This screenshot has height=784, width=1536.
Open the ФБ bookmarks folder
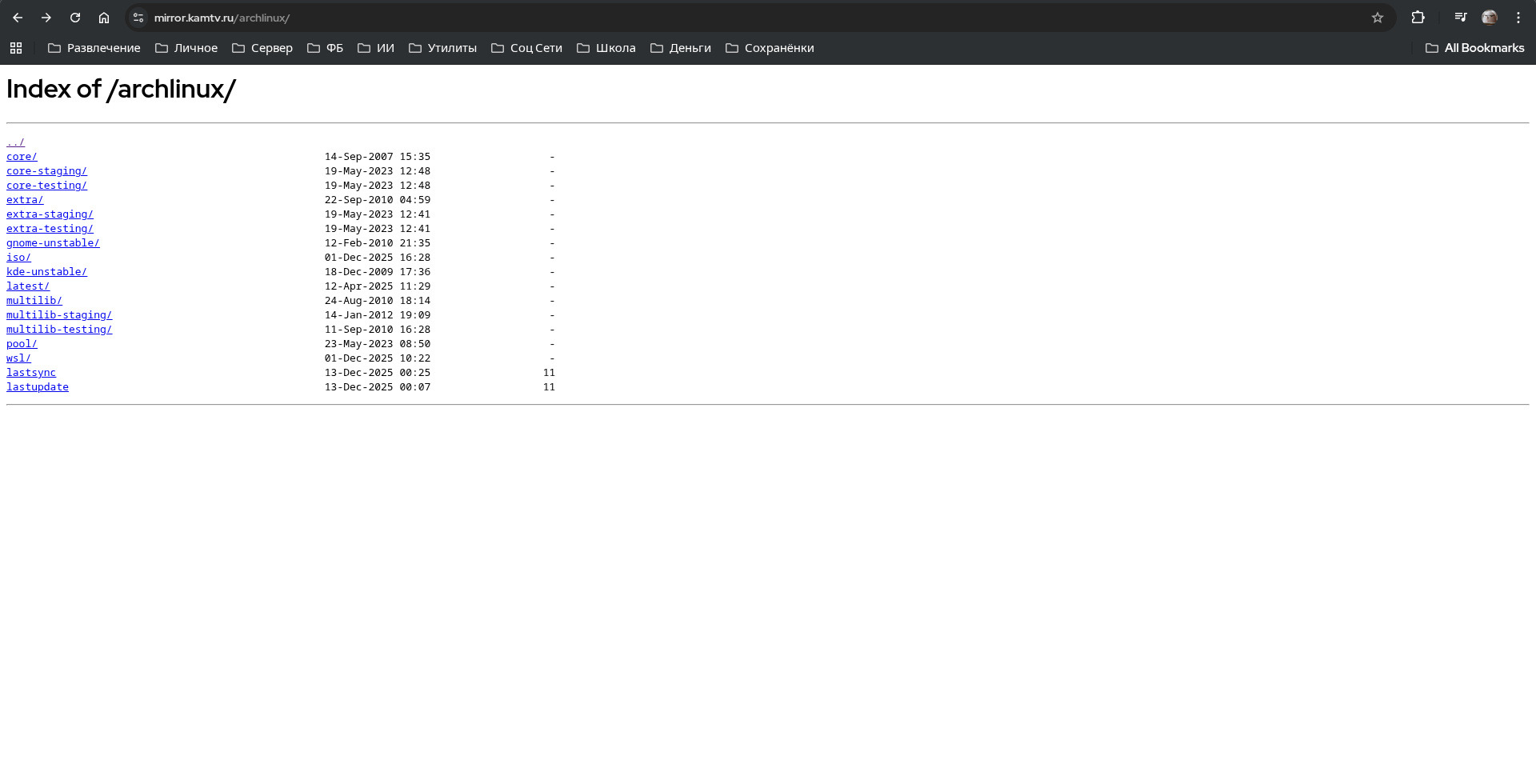(326, 48)
